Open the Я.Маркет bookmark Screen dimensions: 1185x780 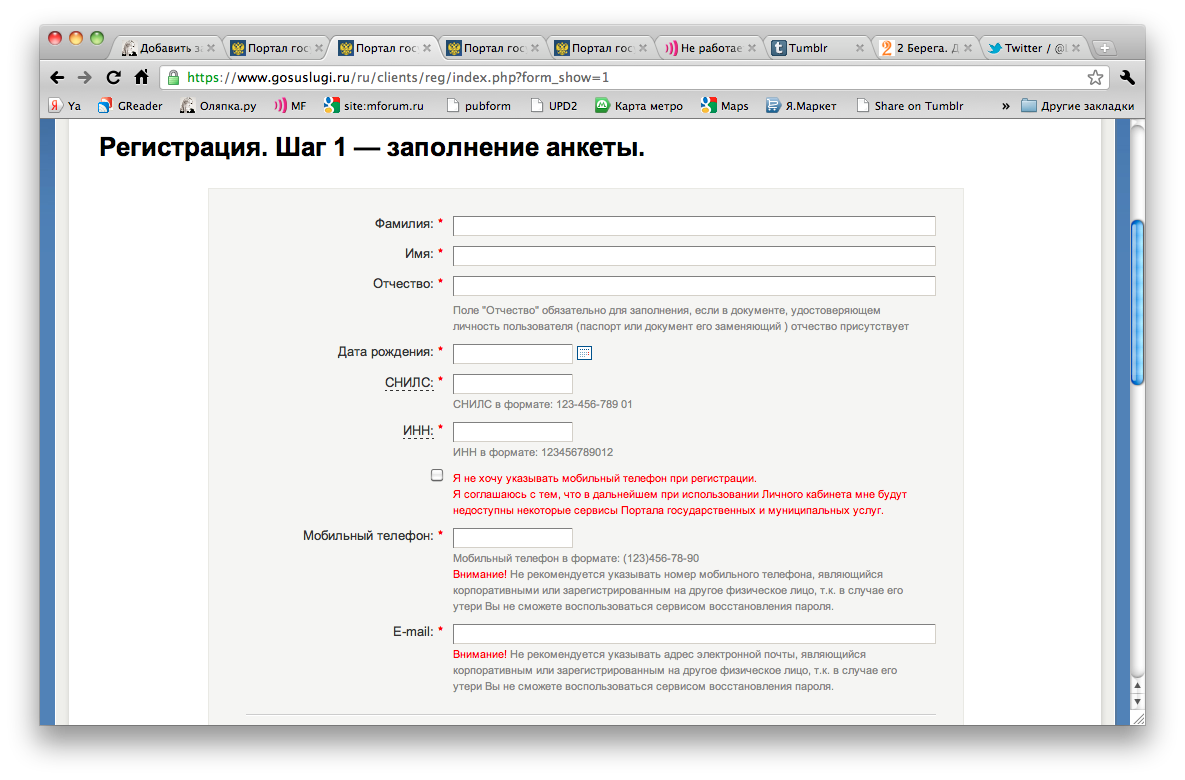click(x=801, y=106)
